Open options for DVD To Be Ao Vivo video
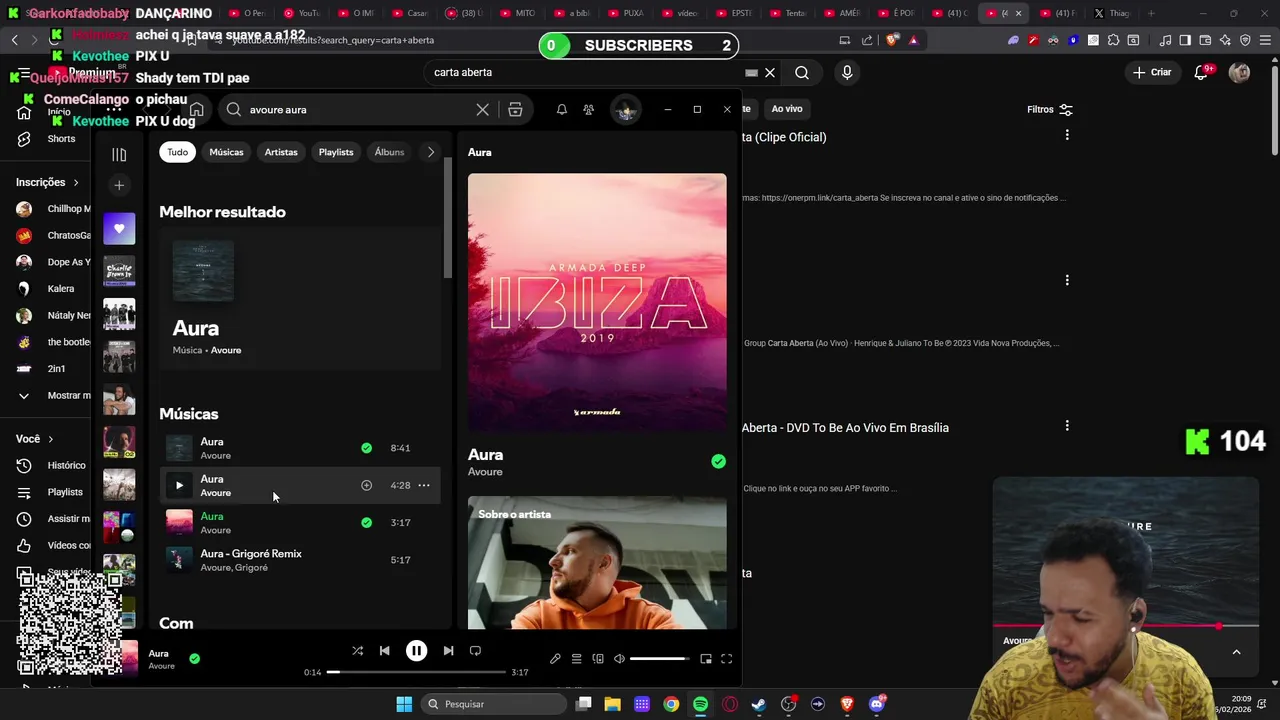 pyautogui.click(x=1067, y=426)
